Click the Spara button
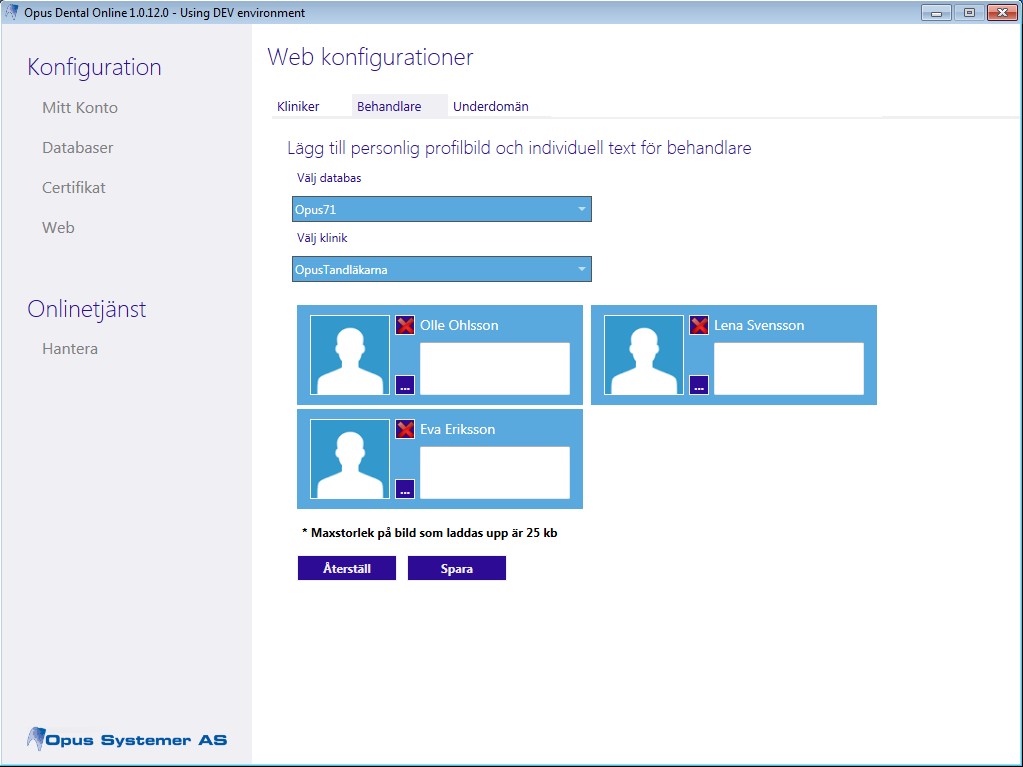Screen dimensions: 1023x767 [457, 568]
